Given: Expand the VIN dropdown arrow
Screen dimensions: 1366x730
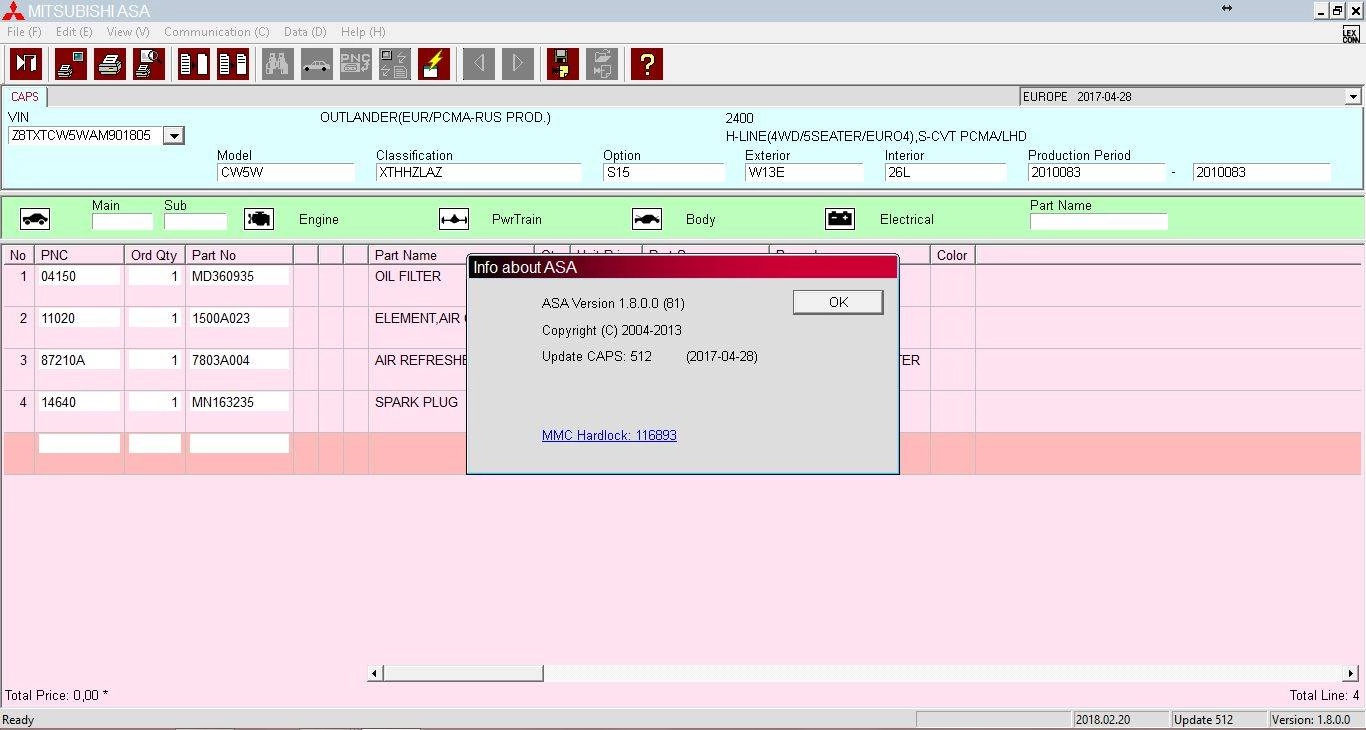Looking at the screenshot, I should (x=173, y=136).
